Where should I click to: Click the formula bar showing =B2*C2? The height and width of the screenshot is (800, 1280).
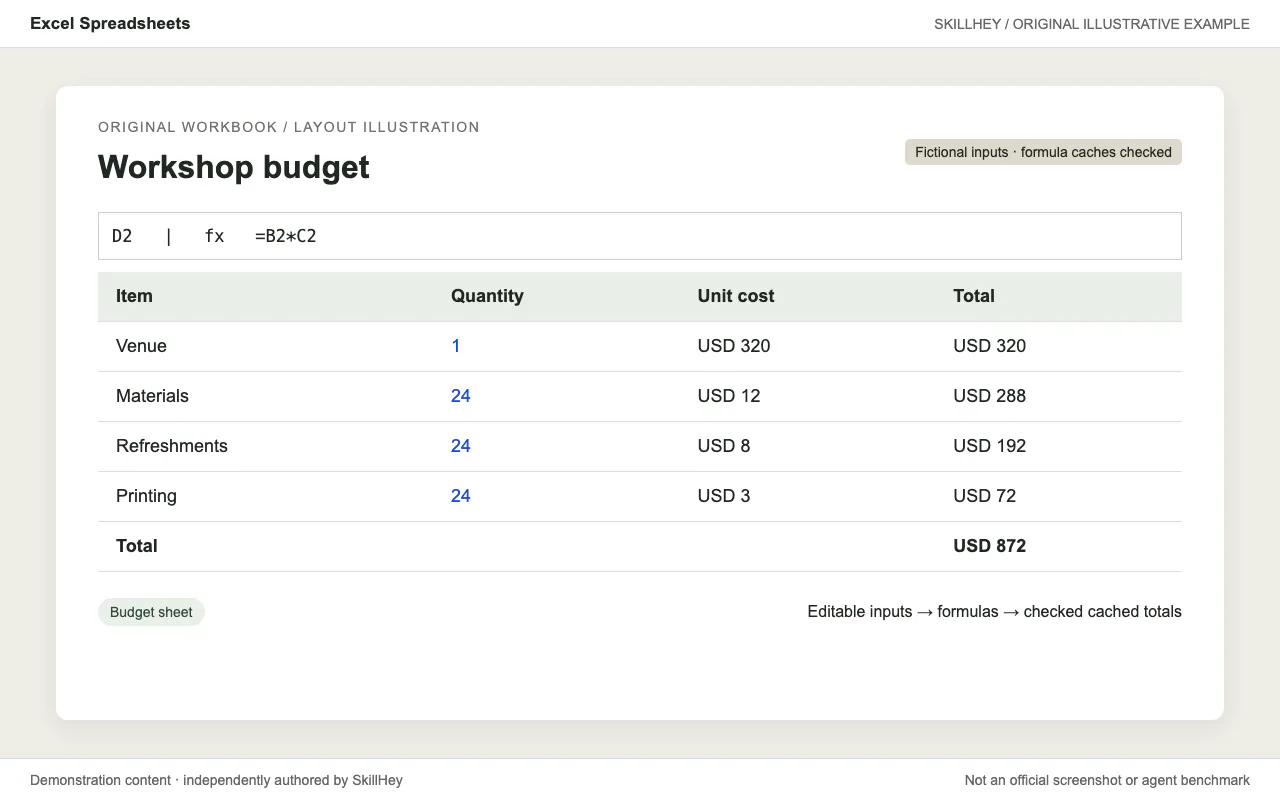click(x=640, y=236)
